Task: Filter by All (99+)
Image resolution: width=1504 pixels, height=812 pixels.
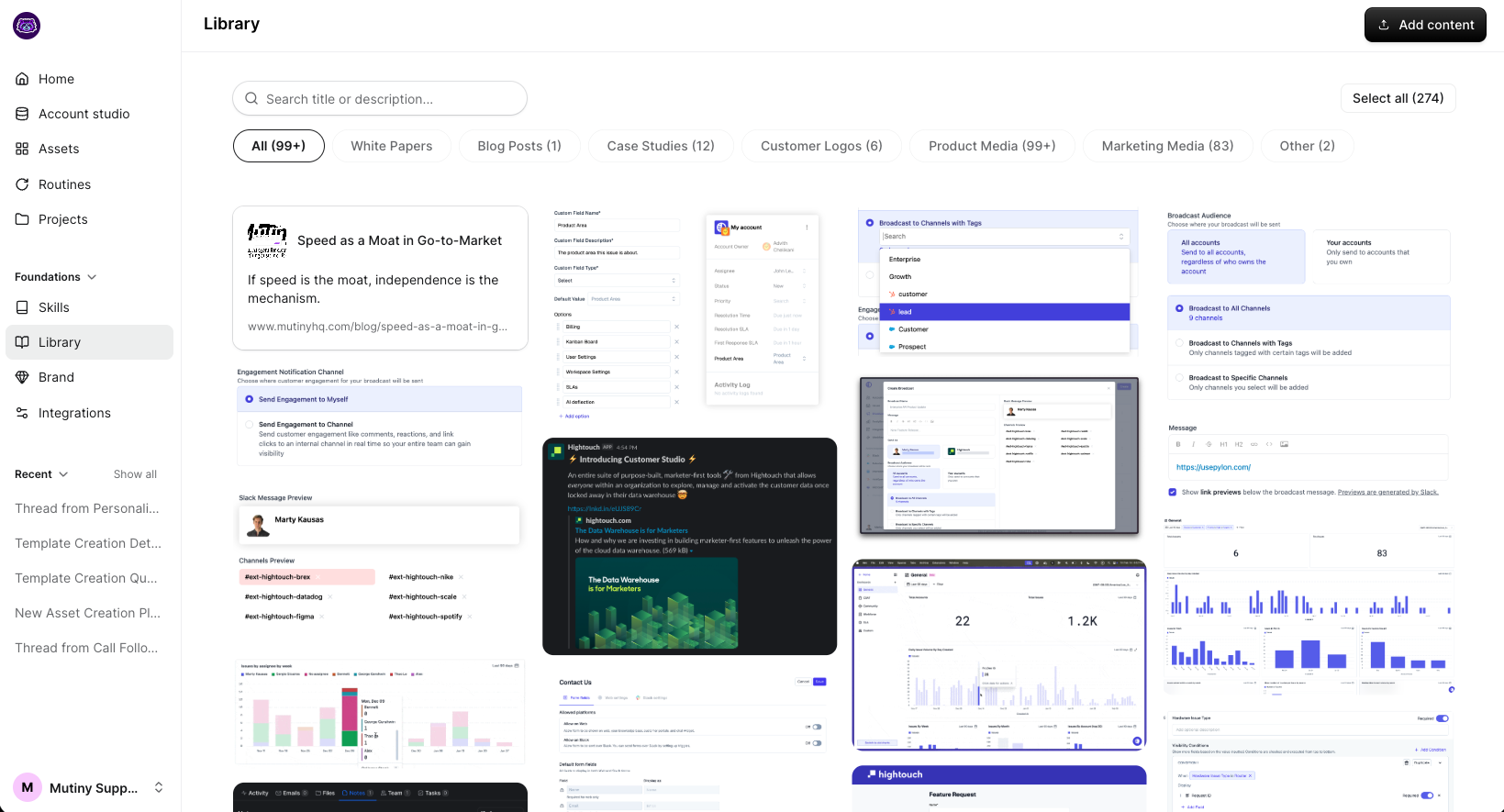Action: click(279, 146)
